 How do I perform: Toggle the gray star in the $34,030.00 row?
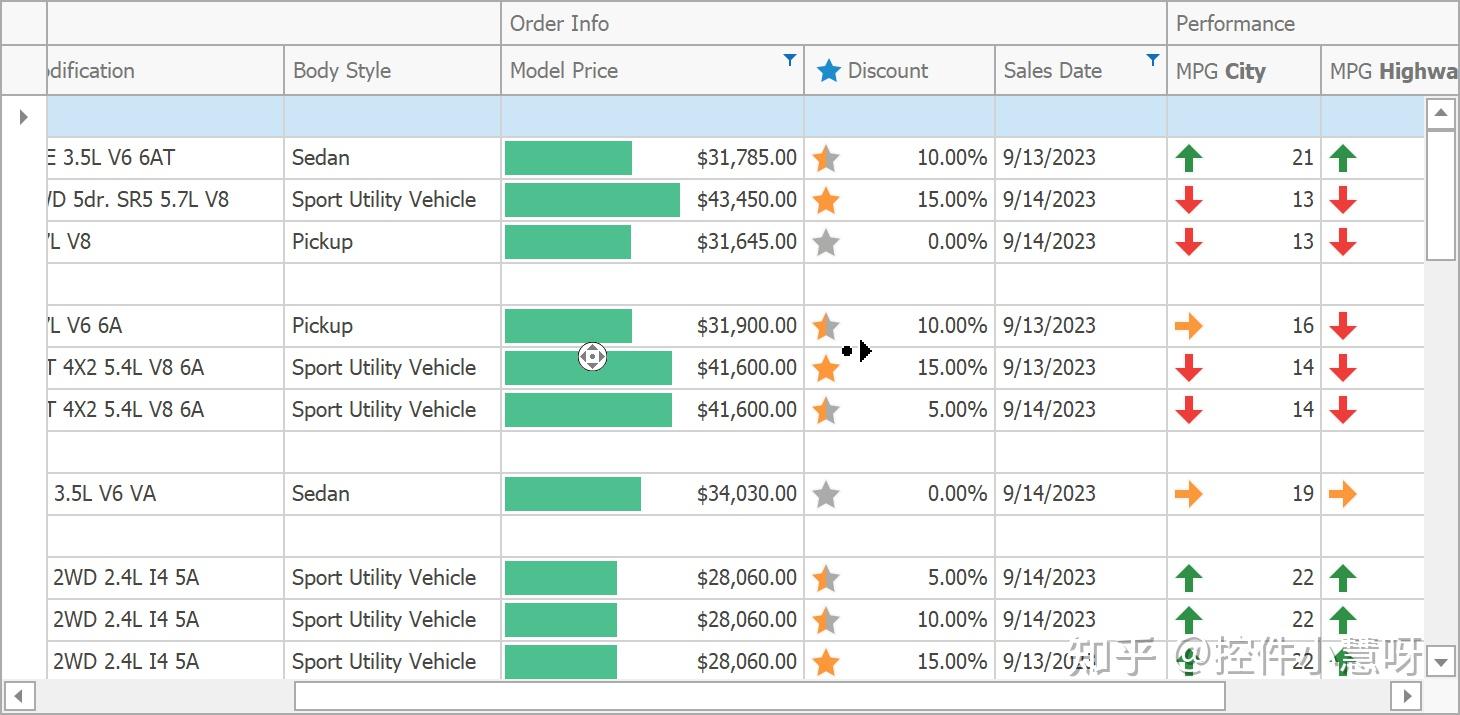tap(825, 494)
